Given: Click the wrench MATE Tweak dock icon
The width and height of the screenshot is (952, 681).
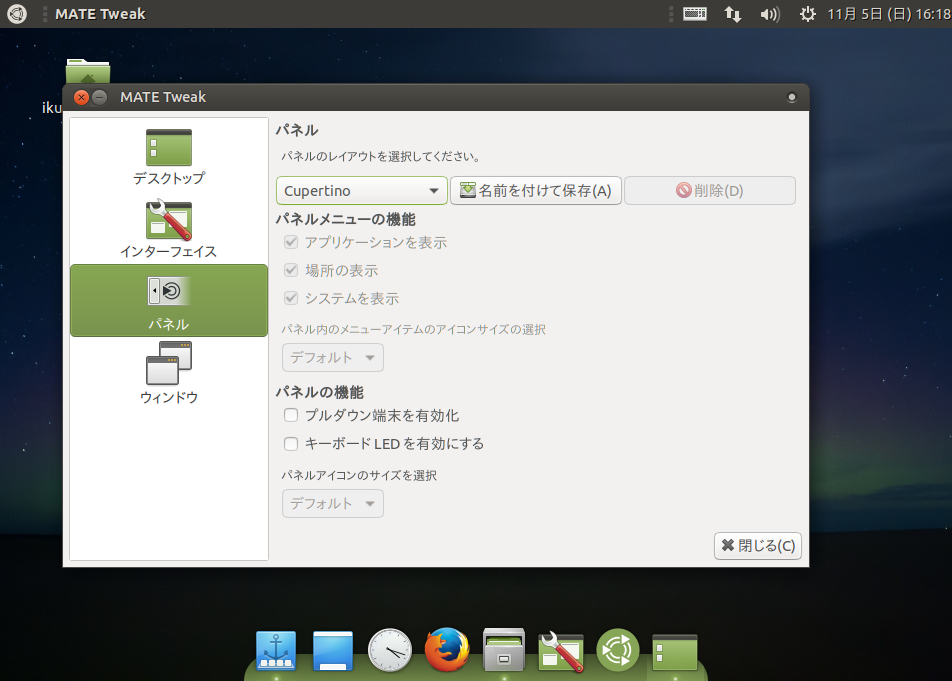Looking at the screenshot, I should coord(560,651).
